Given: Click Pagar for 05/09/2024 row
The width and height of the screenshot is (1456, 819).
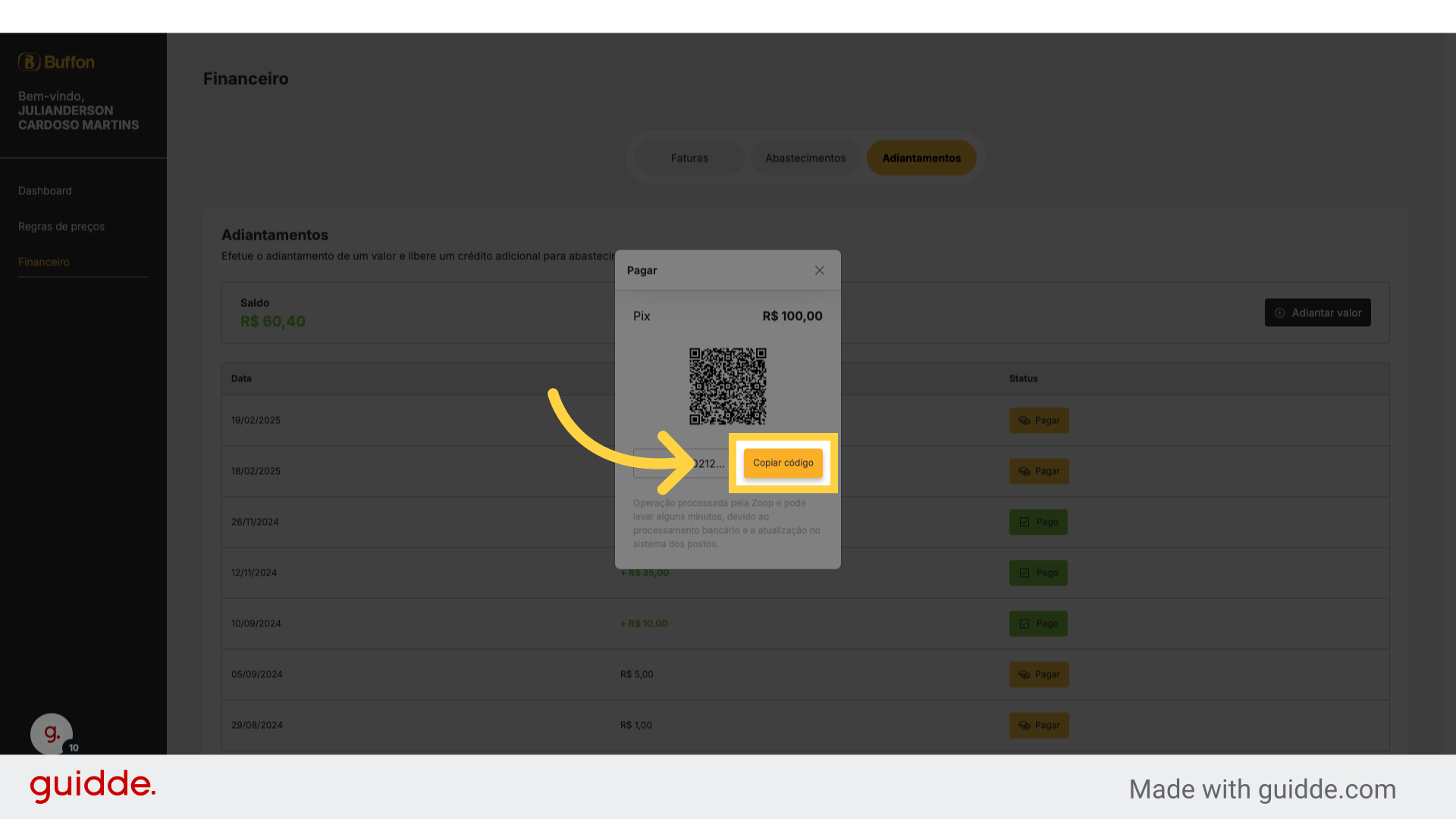Looking at the screenshot, I should [1039, 674].
